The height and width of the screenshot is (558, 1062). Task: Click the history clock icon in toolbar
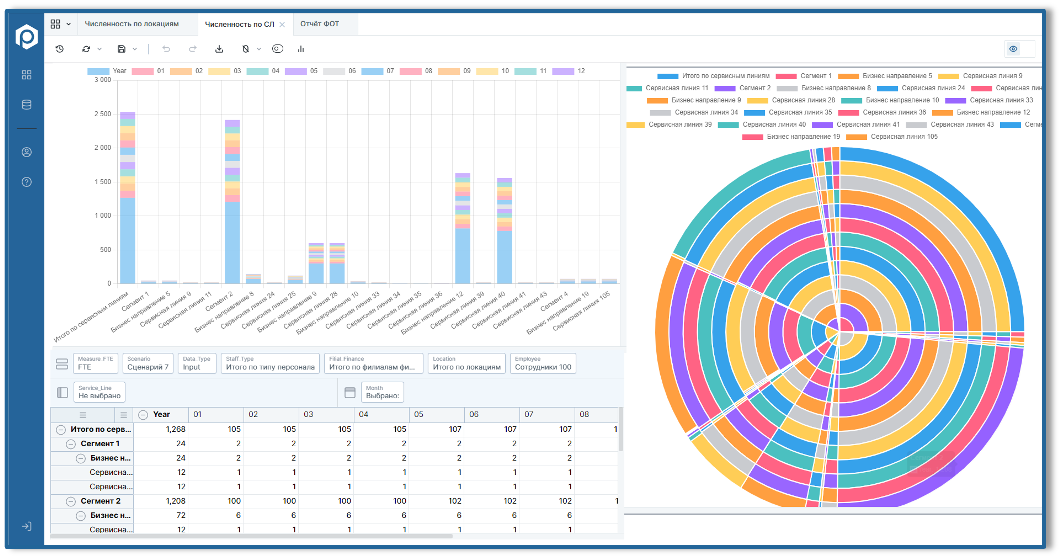click(x=60, y=48)
